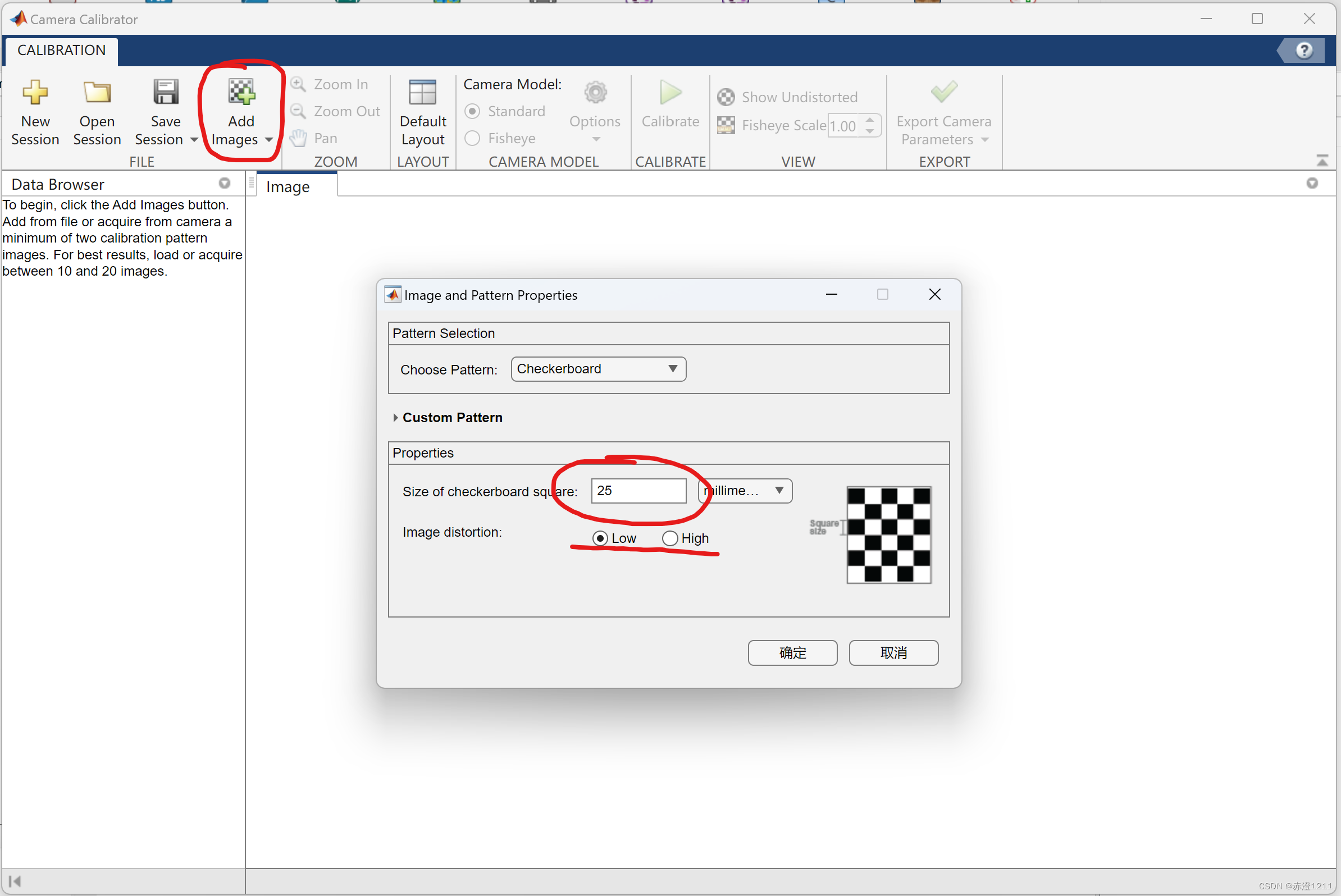1341x896 pixels.
Task: Select High image distortion
Action: (x=669, y=538)
